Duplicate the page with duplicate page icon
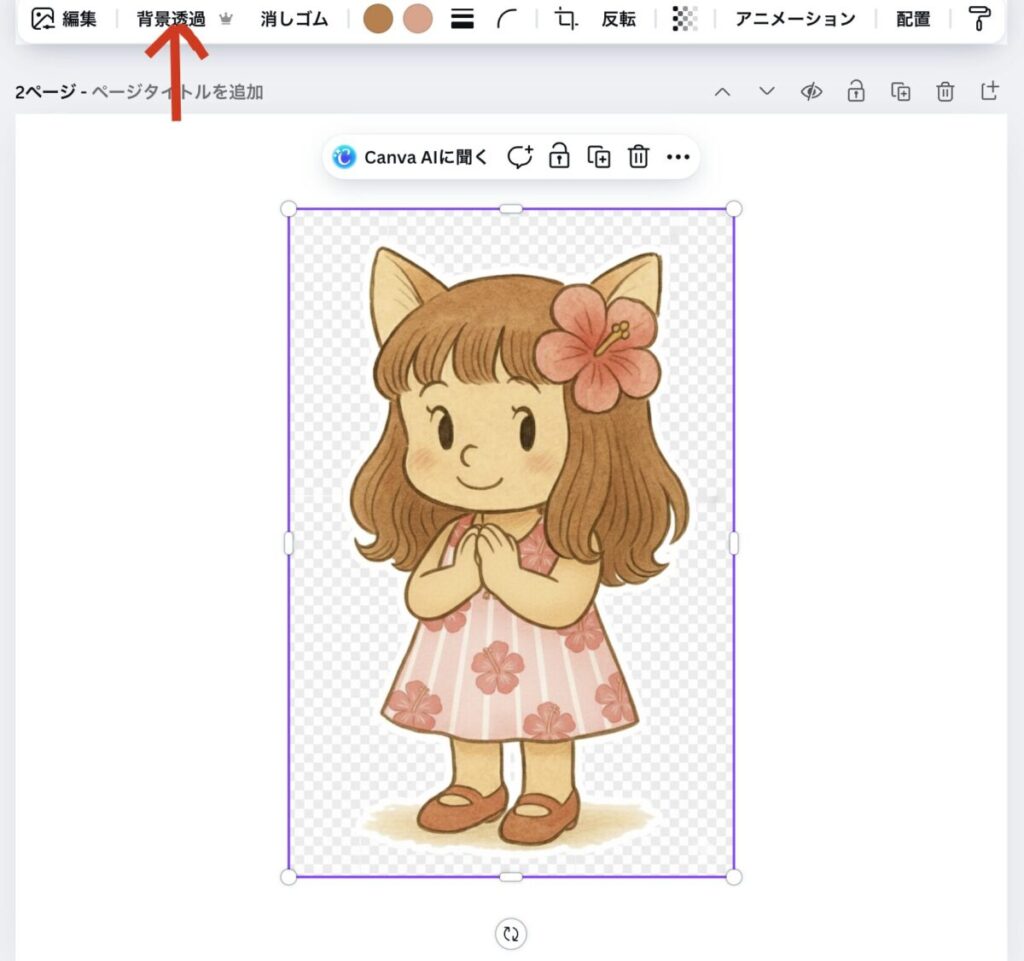Image resolution: width=1024 pixels, height=961 pixels. [900, 92]
